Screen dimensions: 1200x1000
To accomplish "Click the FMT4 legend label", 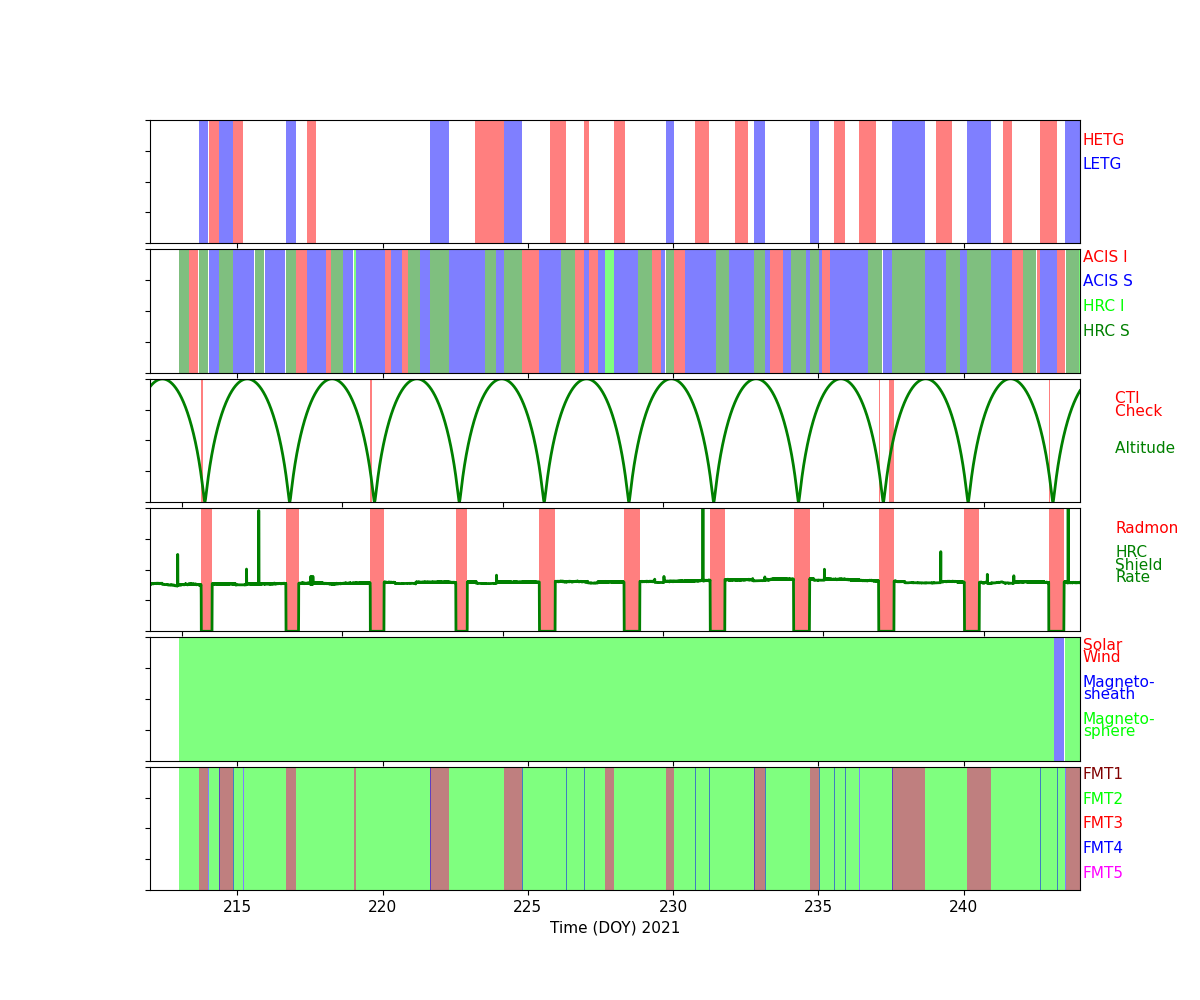I will (1102, 848).
